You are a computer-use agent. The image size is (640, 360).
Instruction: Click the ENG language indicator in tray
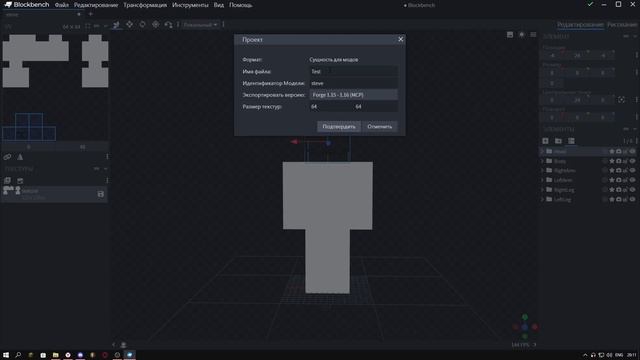click(619, 355)
